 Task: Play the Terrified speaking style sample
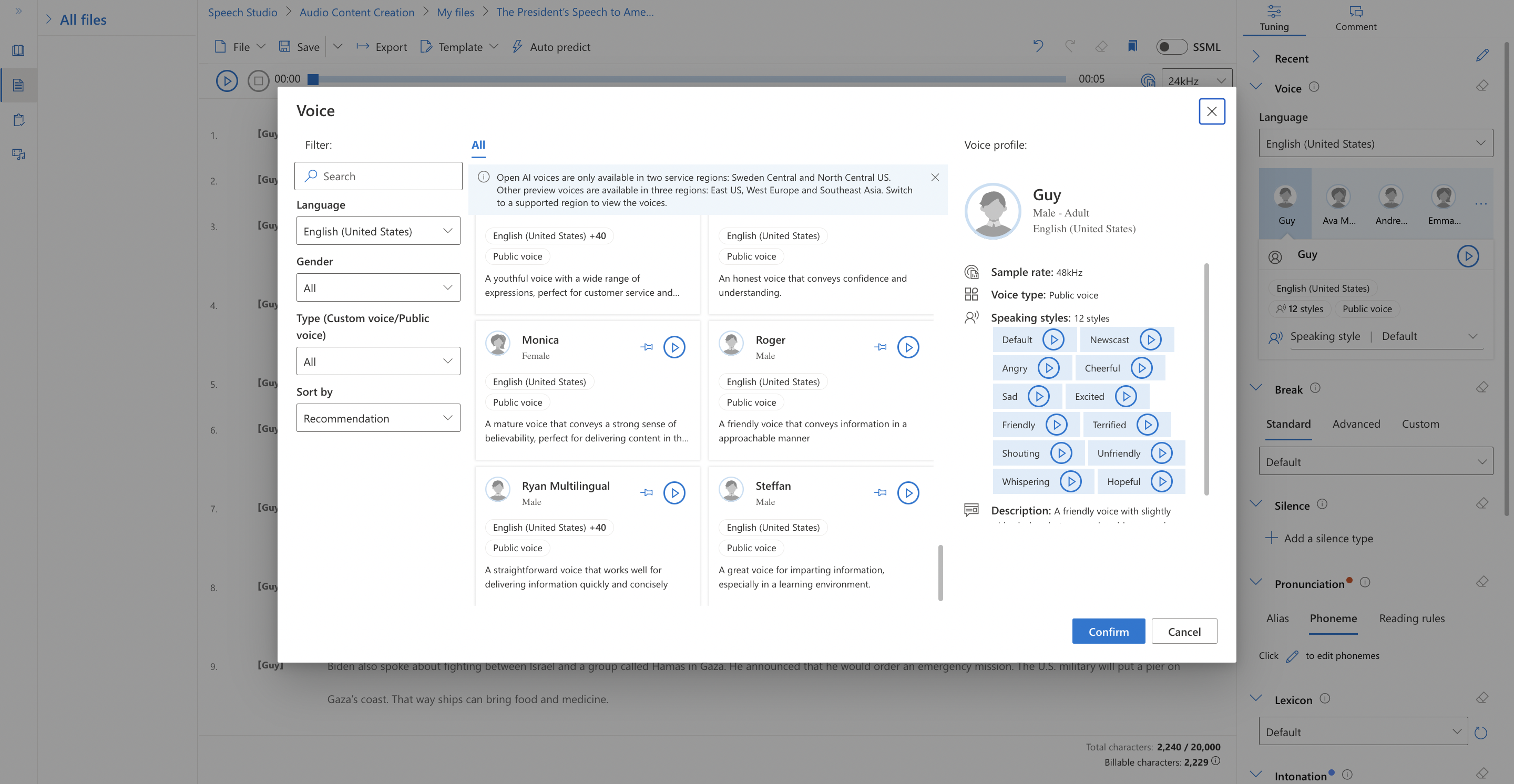(x=1147, y=425)
